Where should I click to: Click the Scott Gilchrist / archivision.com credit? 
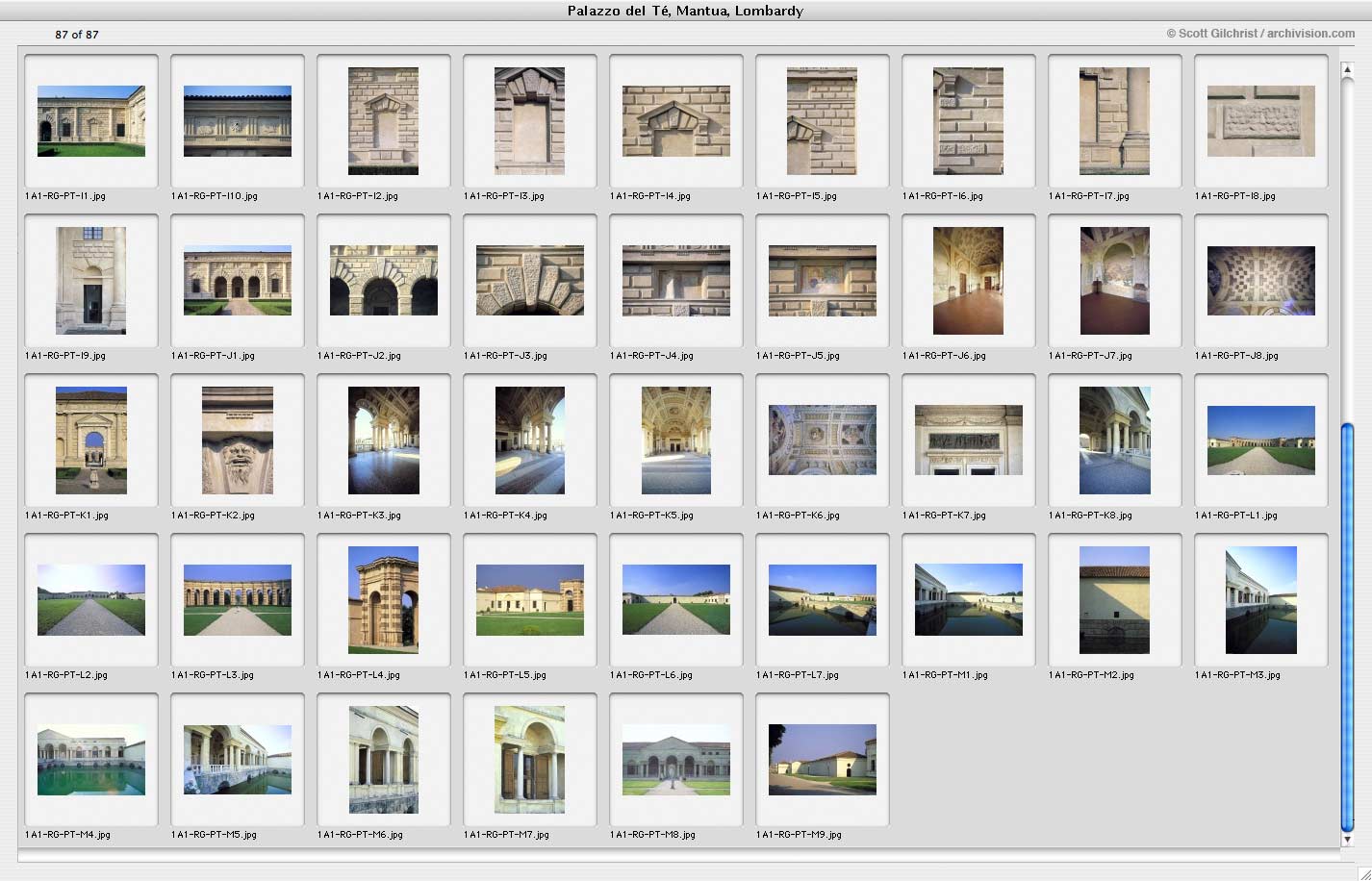[x=1260, y=34]
